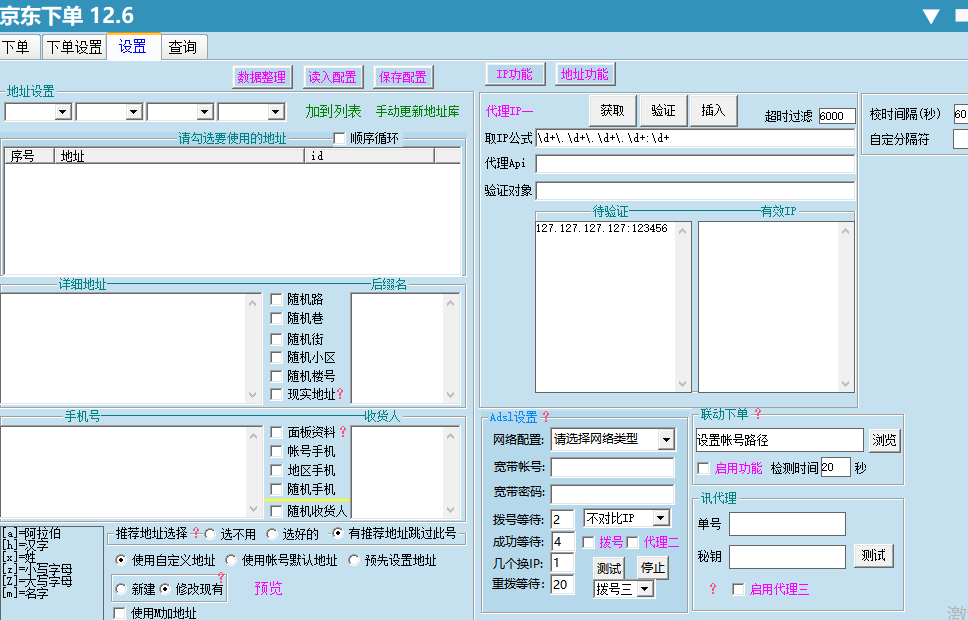Open the 查询 tab
Image resolution: width=968 pixels, height=620 pixels.
coord(182,47)
